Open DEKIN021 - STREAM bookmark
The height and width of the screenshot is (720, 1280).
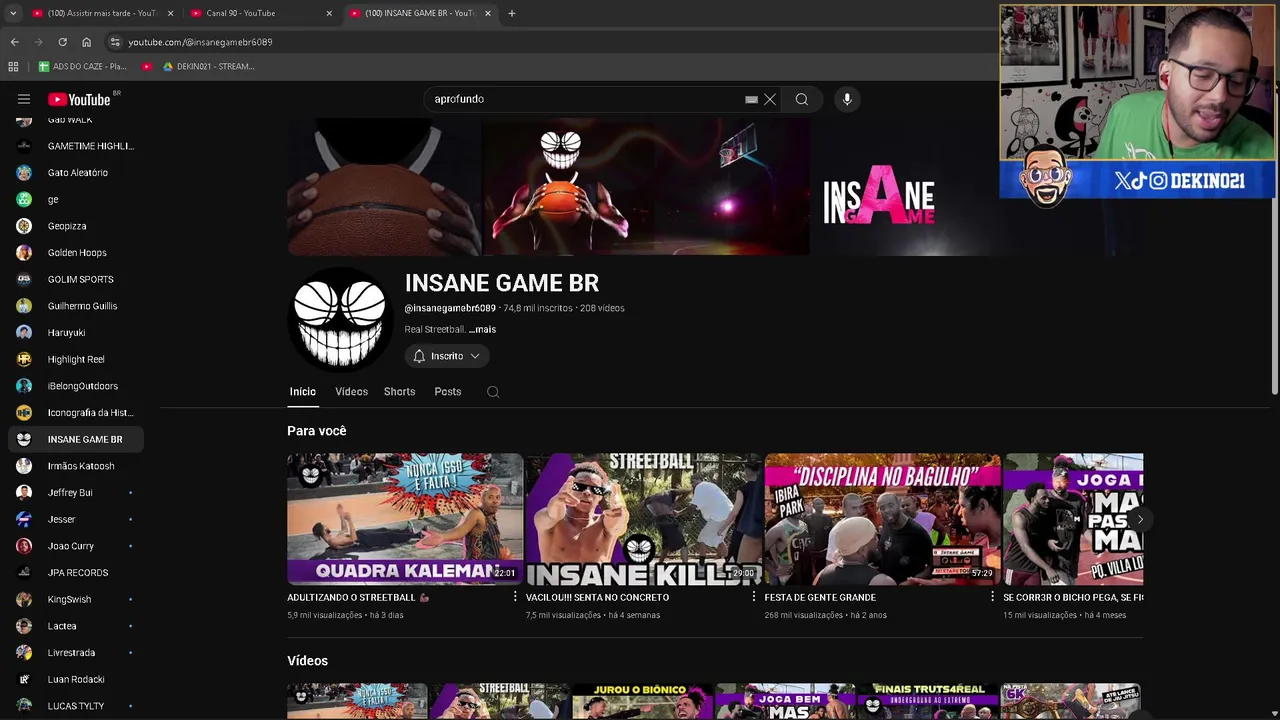click(209, 66)
